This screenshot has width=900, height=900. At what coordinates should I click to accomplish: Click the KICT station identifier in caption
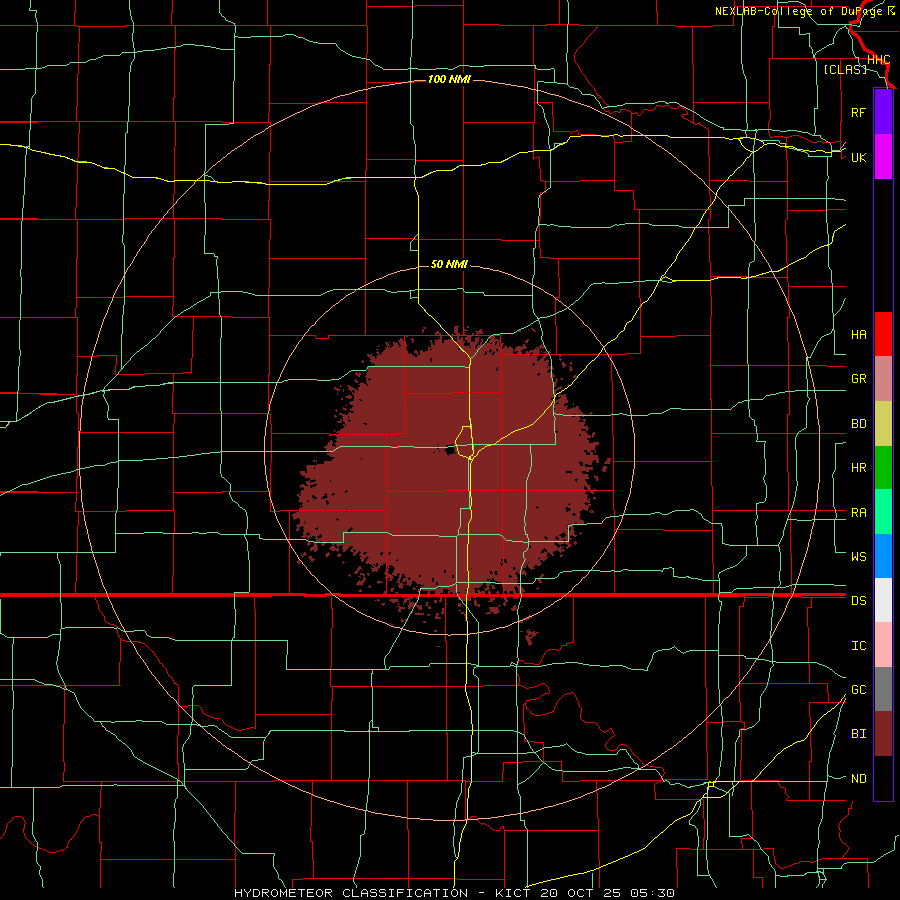point(512,893)
